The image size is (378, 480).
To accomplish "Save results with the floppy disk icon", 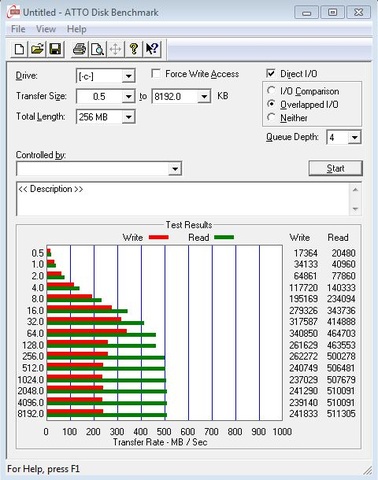I will (x=55, y=49).
